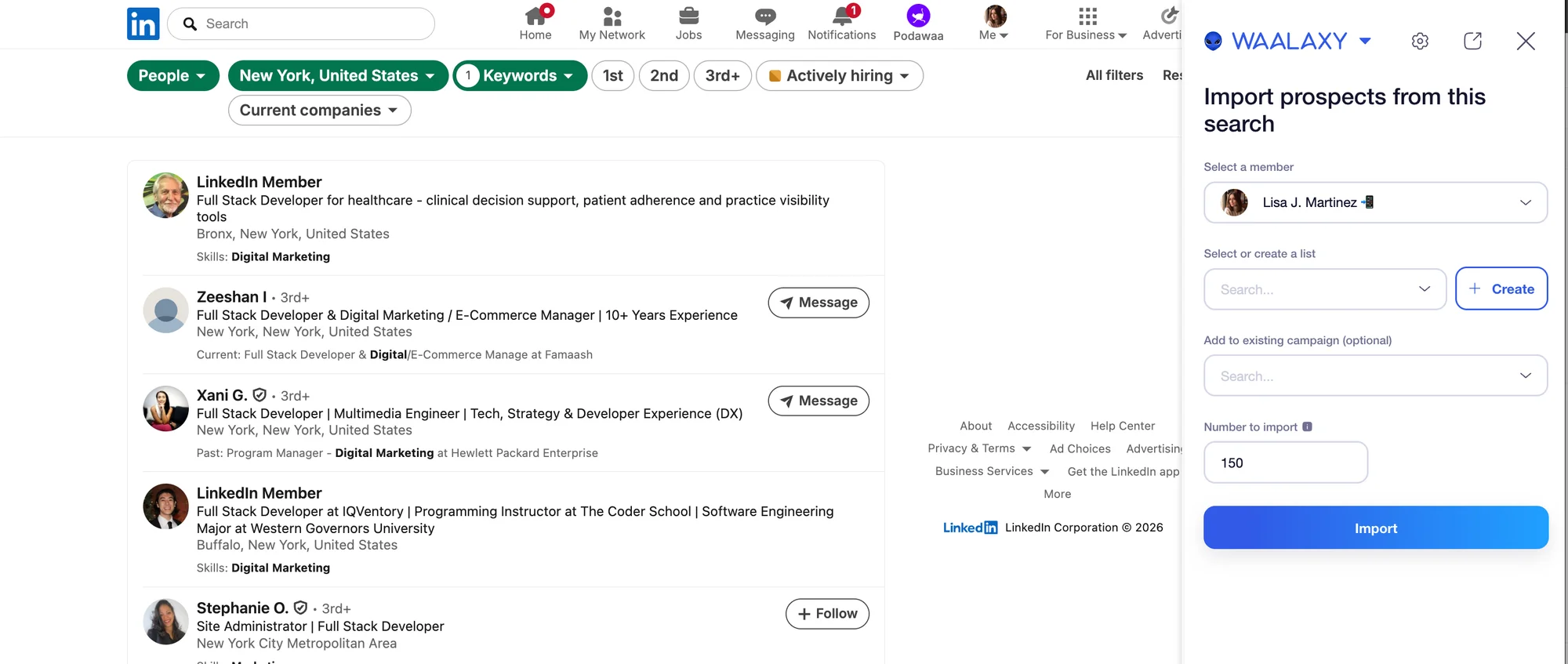
Task: Click the Advertise icon in nav bar
Action: point(1163,24)
